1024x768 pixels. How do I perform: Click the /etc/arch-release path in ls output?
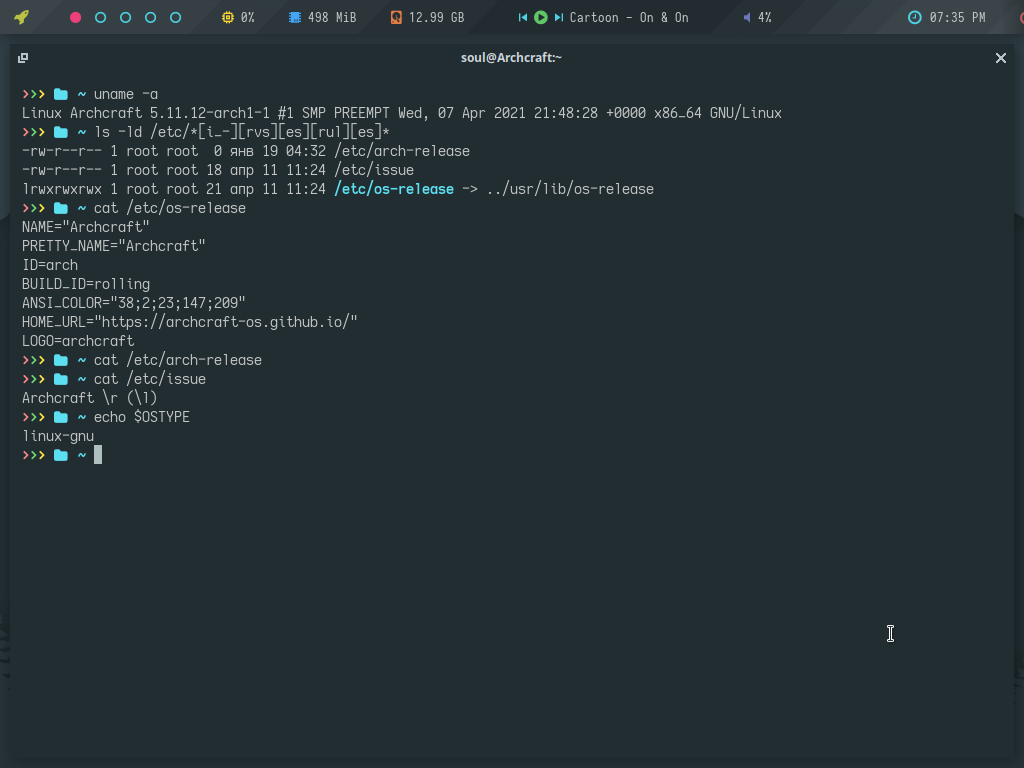pos(402,152)
